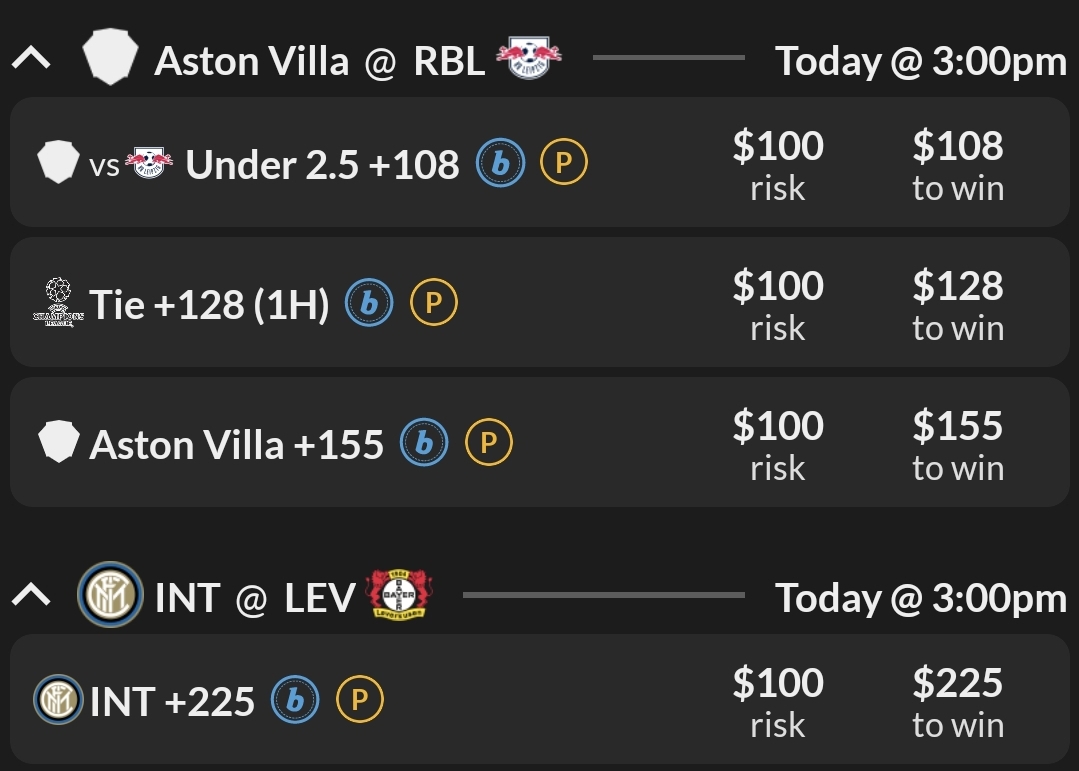This screenshot has height=771, width=1079.
Task: Click the blue sportsbook icon beside Under 2.5 +108
Action: click(500, 163)
